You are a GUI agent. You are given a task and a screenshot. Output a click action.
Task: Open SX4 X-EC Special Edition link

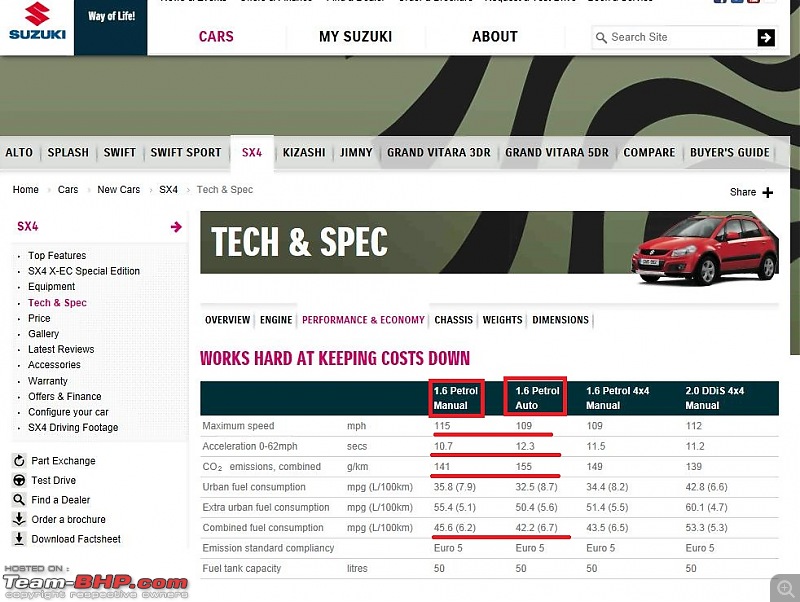[x=84, y=271]
